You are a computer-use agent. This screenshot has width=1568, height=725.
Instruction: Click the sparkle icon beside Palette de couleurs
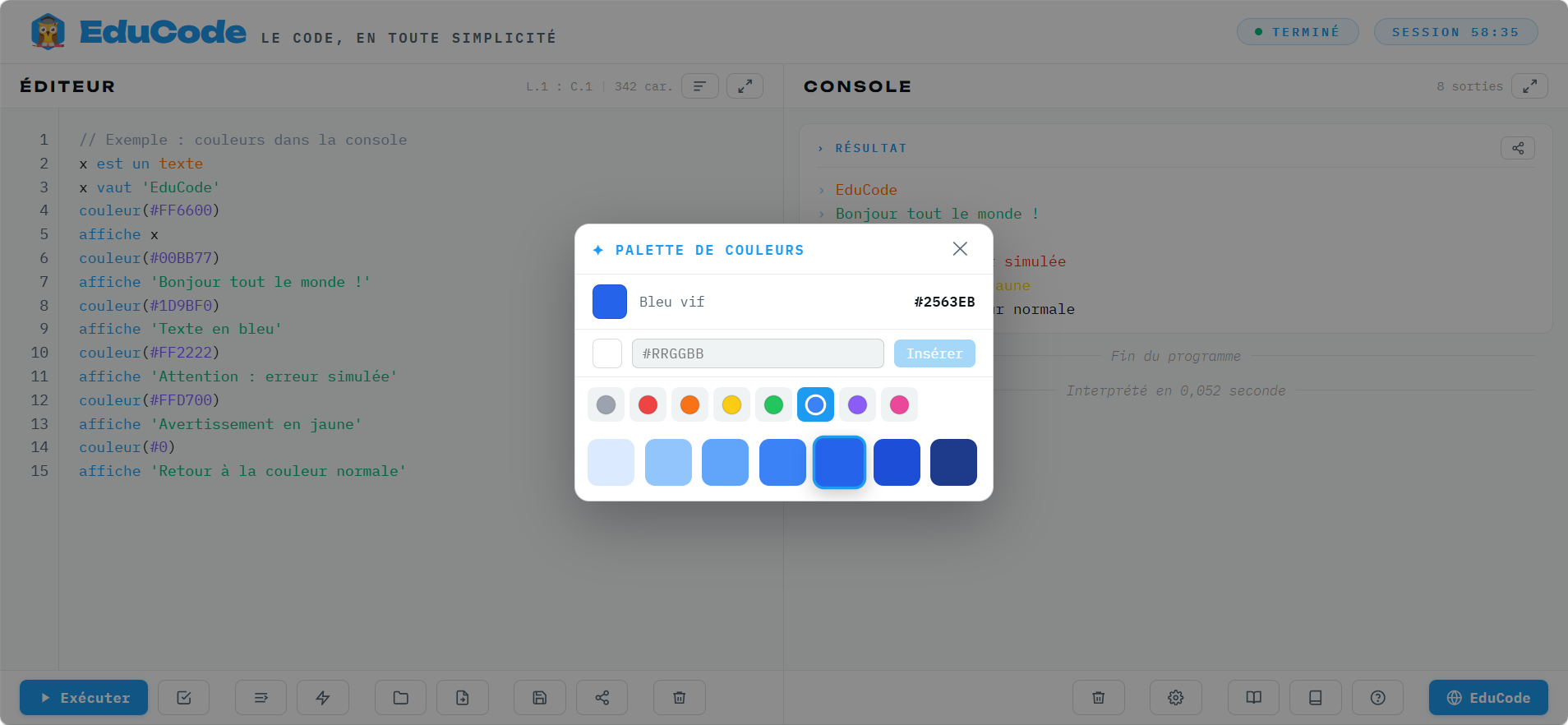click(x=598, y=250)
